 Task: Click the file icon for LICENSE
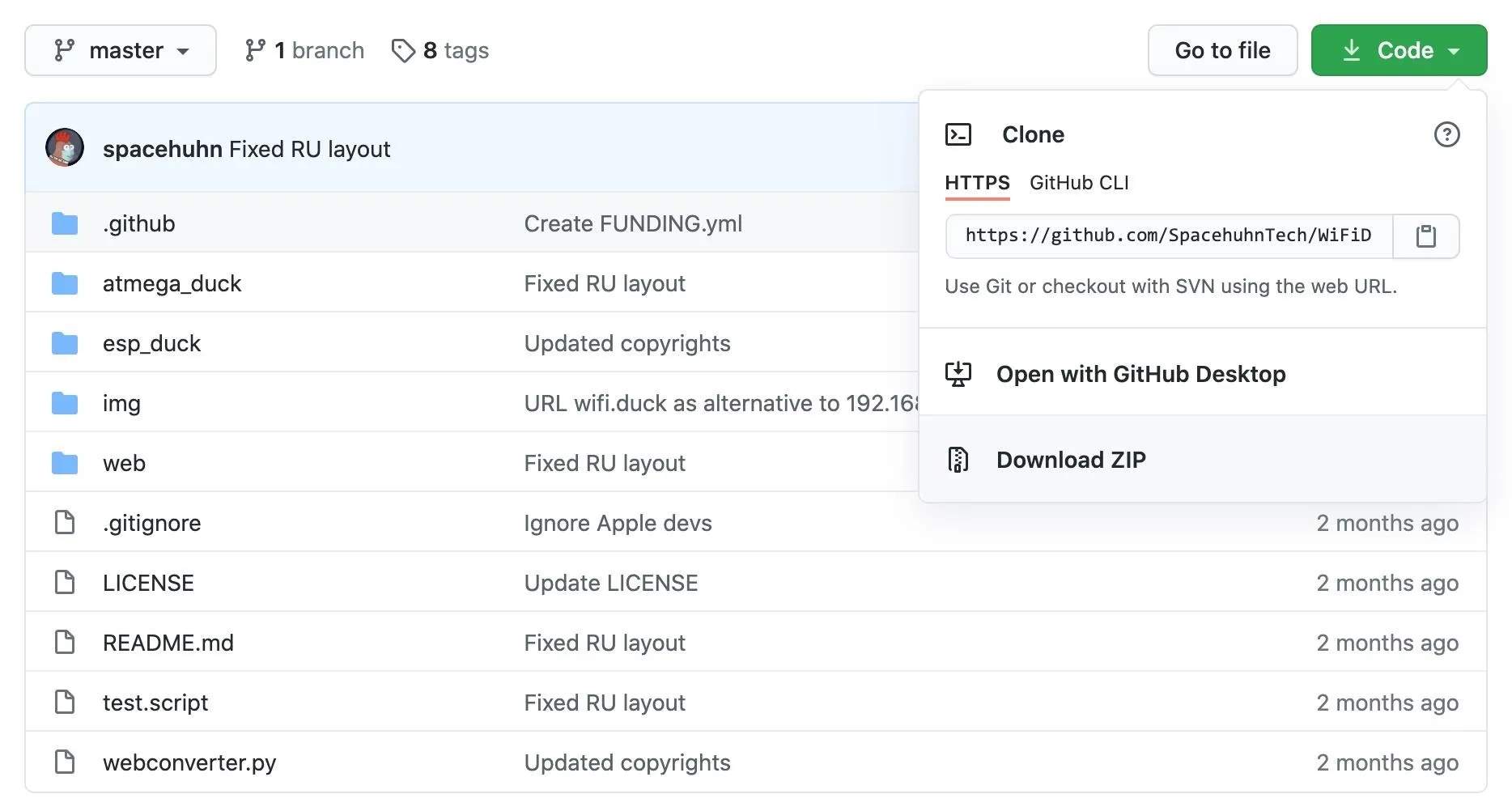point(65,583)
